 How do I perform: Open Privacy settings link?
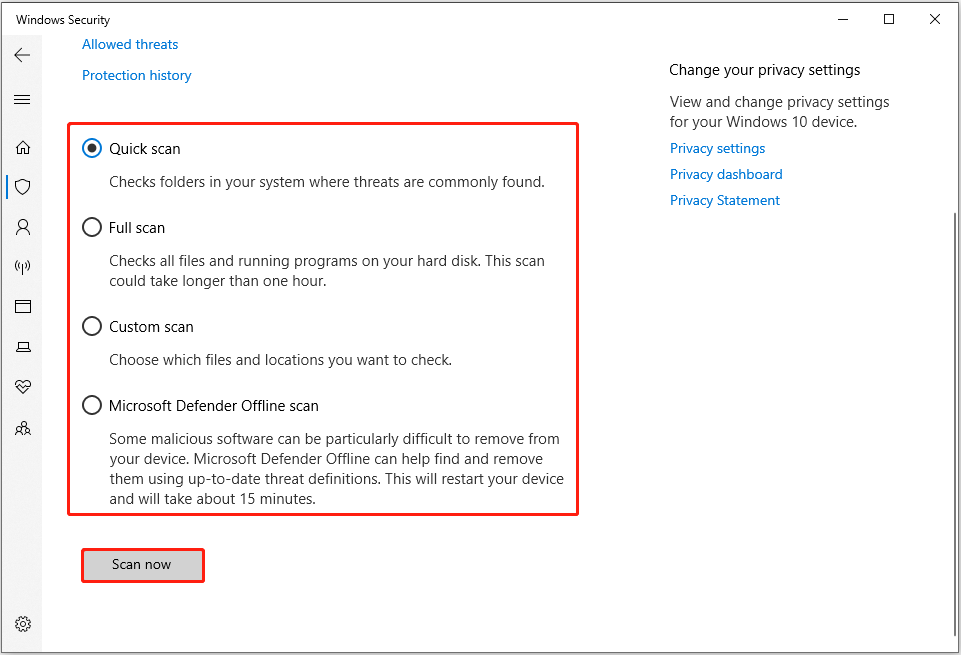click(x=717, y=148)
